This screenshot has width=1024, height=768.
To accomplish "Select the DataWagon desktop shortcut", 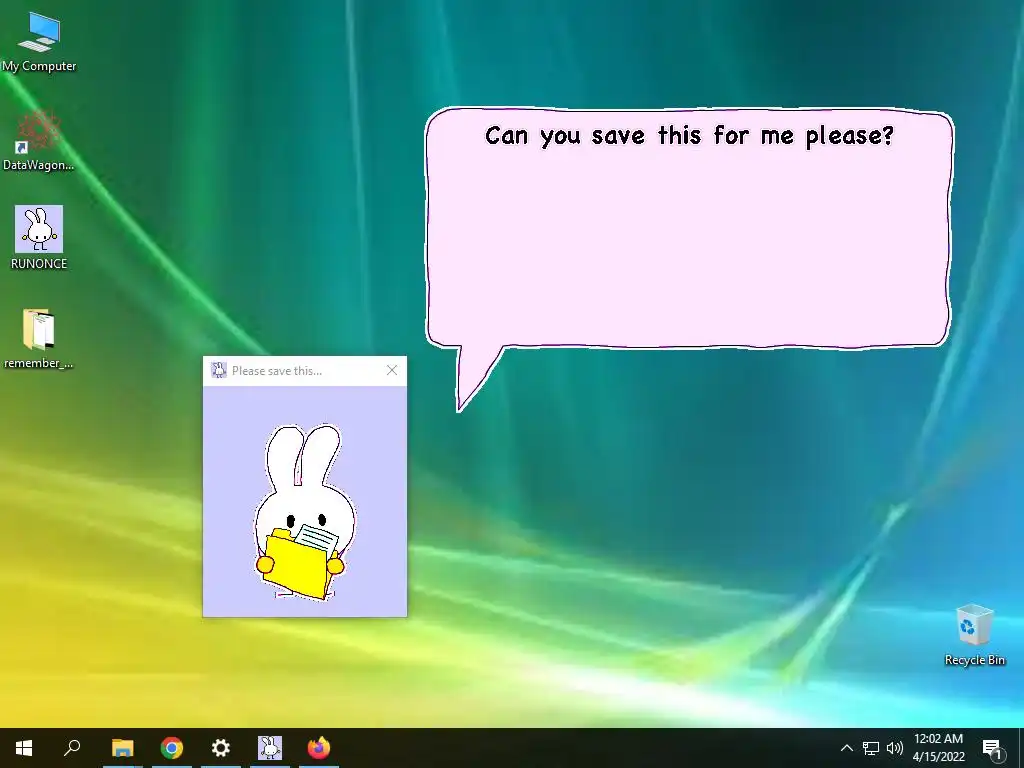I will (x=39, y=140).
